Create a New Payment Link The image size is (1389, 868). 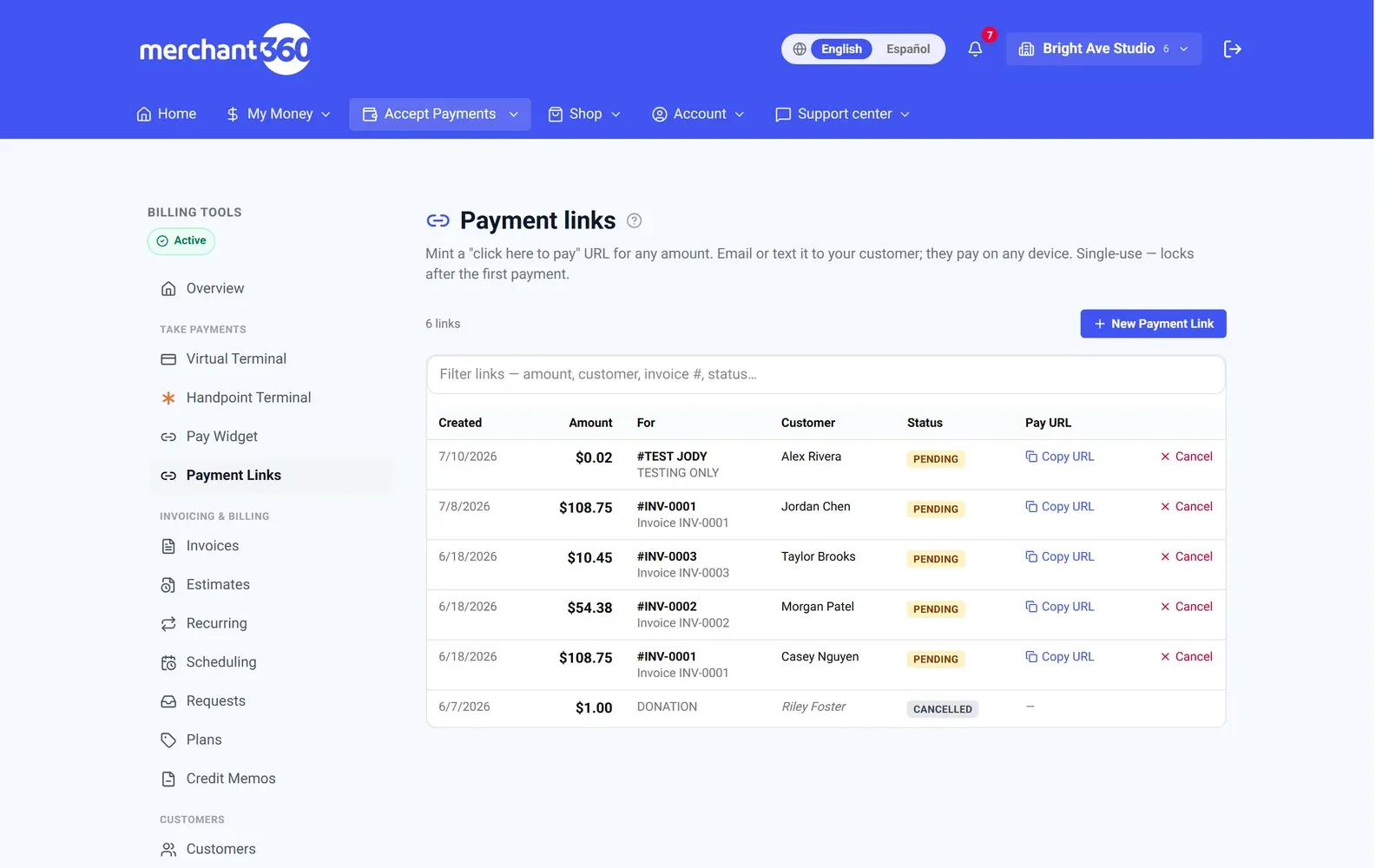(1153, 324)
